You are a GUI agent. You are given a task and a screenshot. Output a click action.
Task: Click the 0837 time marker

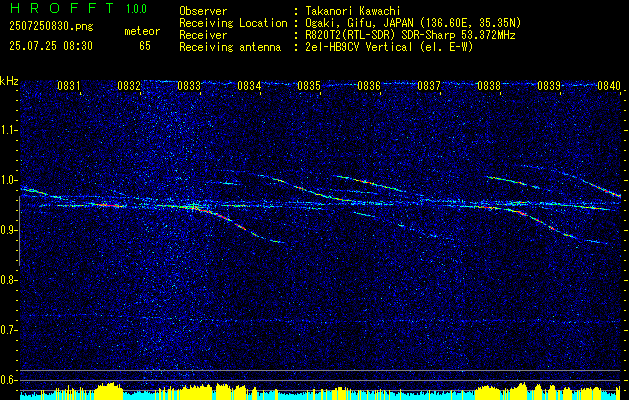(429, 86)
